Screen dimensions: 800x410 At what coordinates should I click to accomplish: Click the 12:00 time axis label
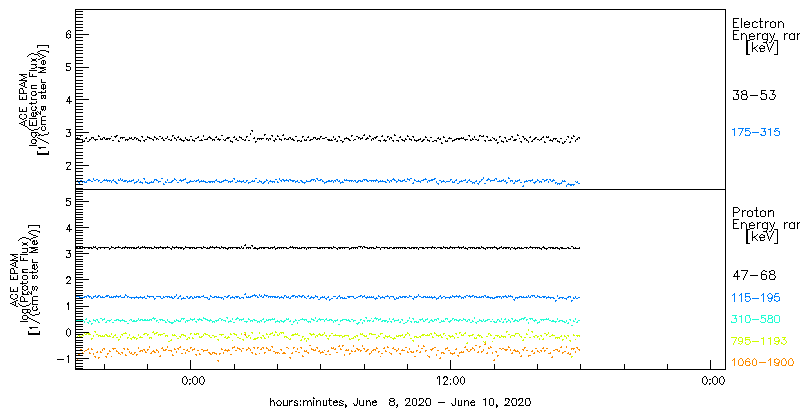tap(451, 381)
